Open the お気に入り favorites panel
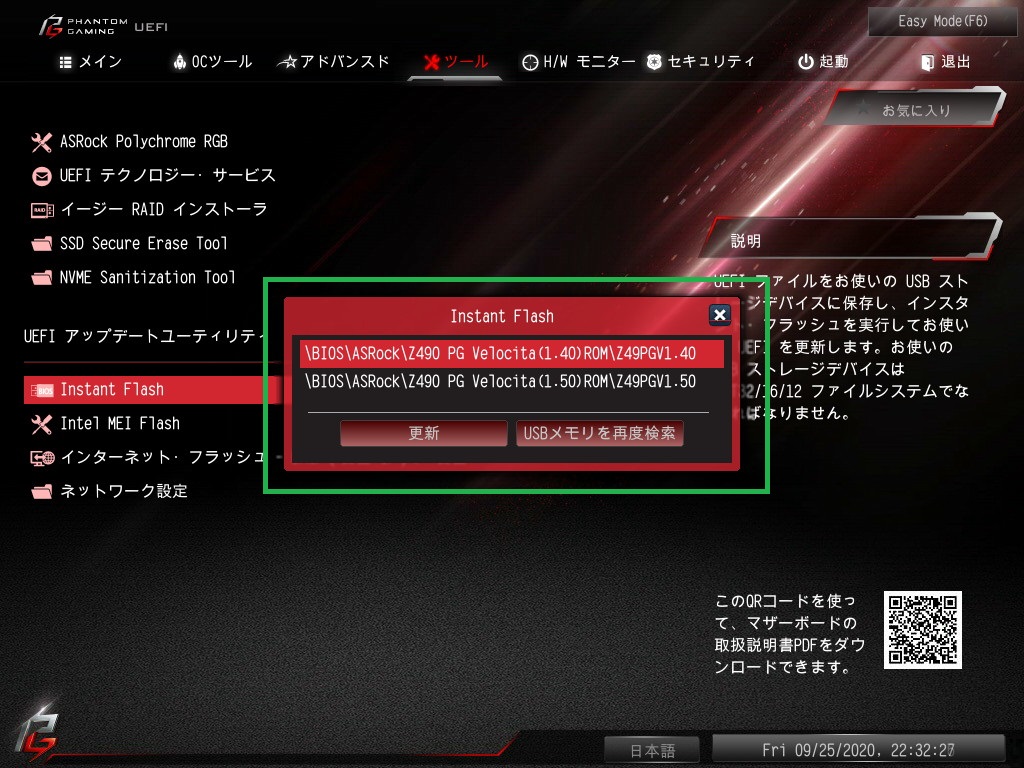 click(916, 110)
